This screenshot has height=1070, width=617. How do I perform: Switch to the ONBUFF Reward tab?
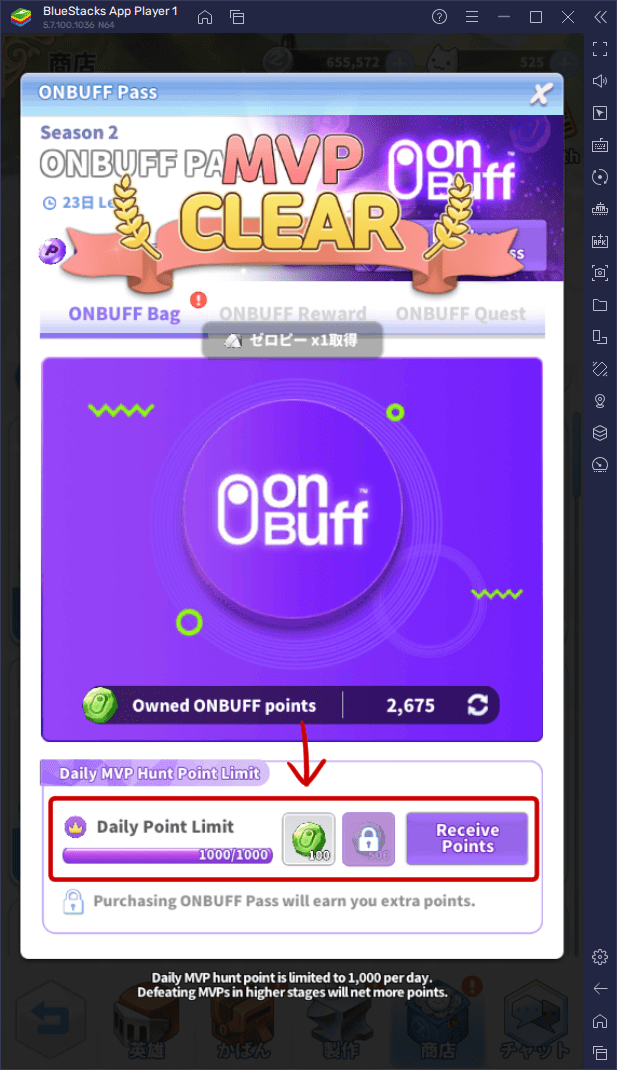coord(293,314)
